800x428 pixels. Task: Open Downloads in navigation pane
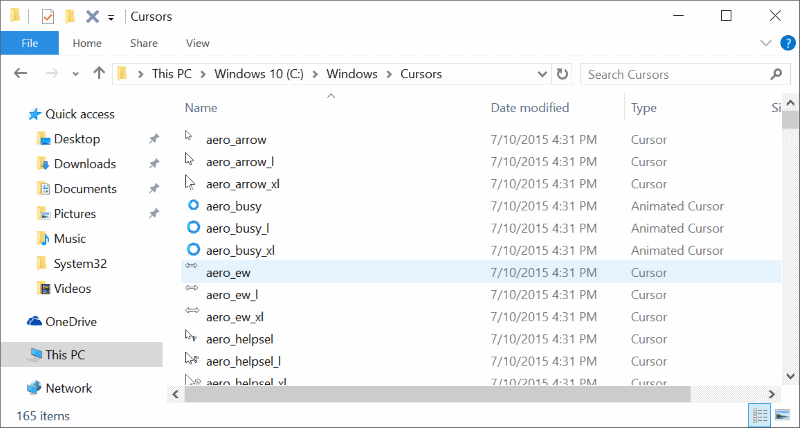85,164
